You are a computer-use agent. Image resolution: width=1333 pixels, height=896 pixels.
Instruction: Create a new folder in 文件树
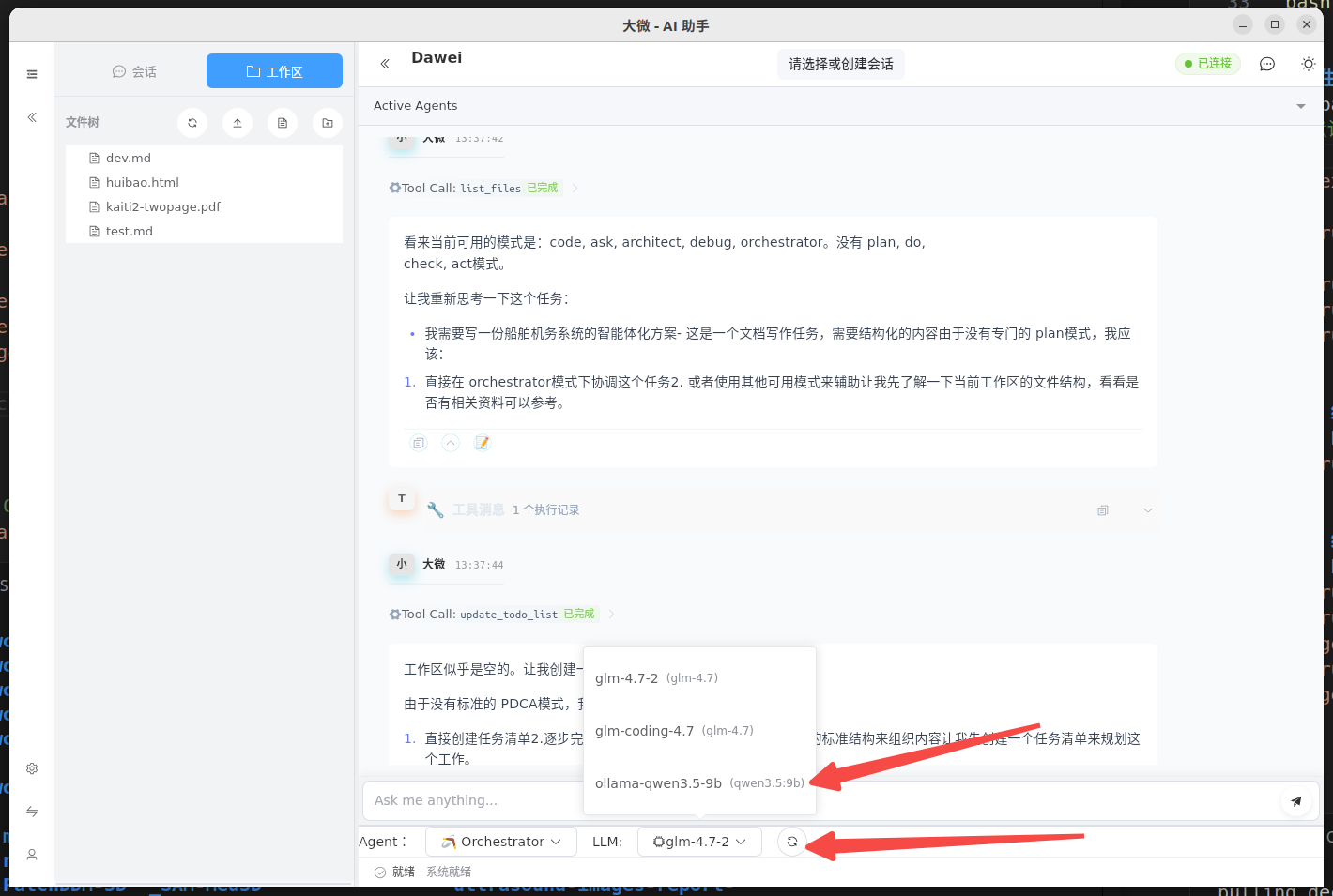pyautogui.click(x=327, y=122)
